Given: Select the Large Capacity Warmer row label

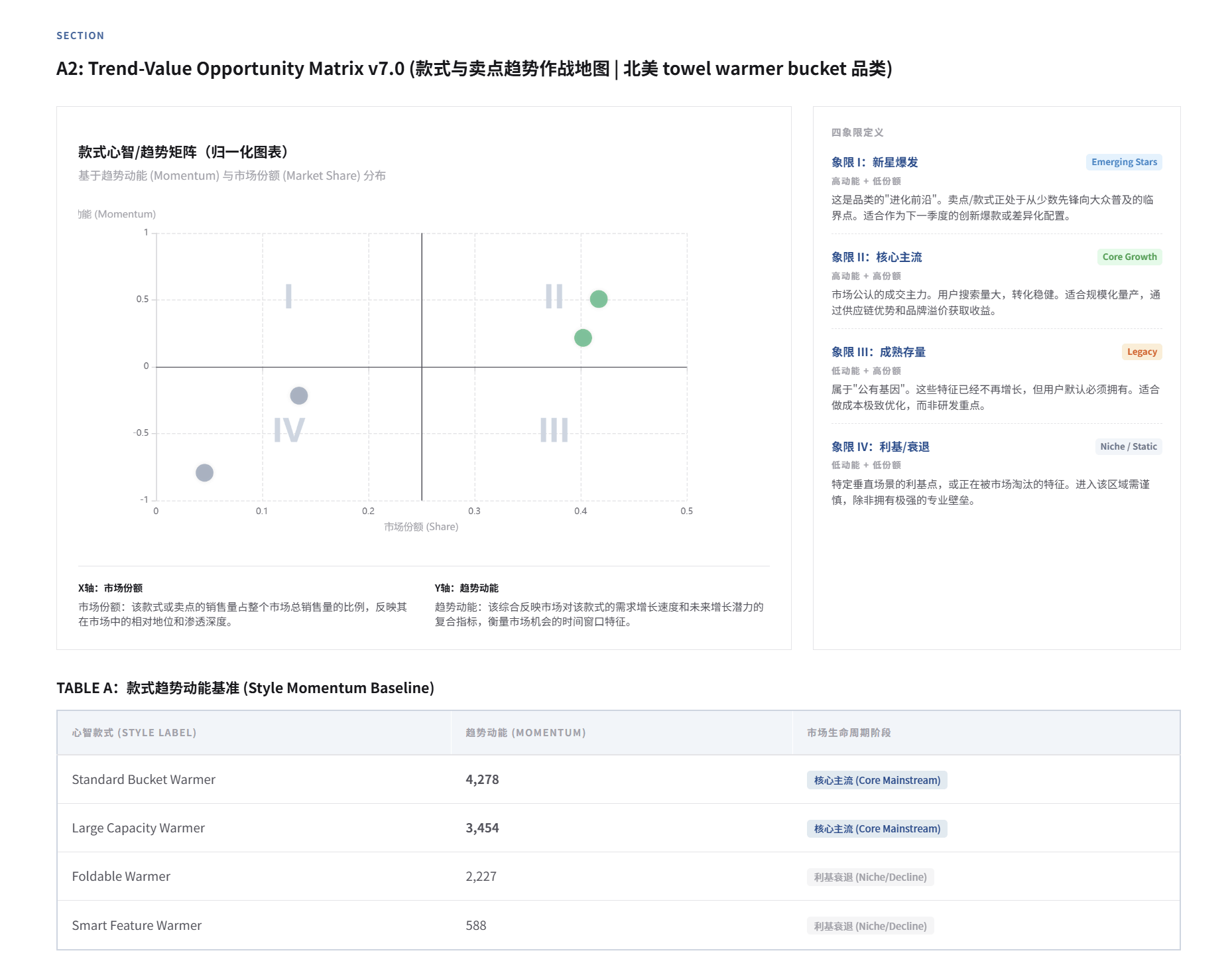Looking at the screenshot, I should (x=138, y=828).
